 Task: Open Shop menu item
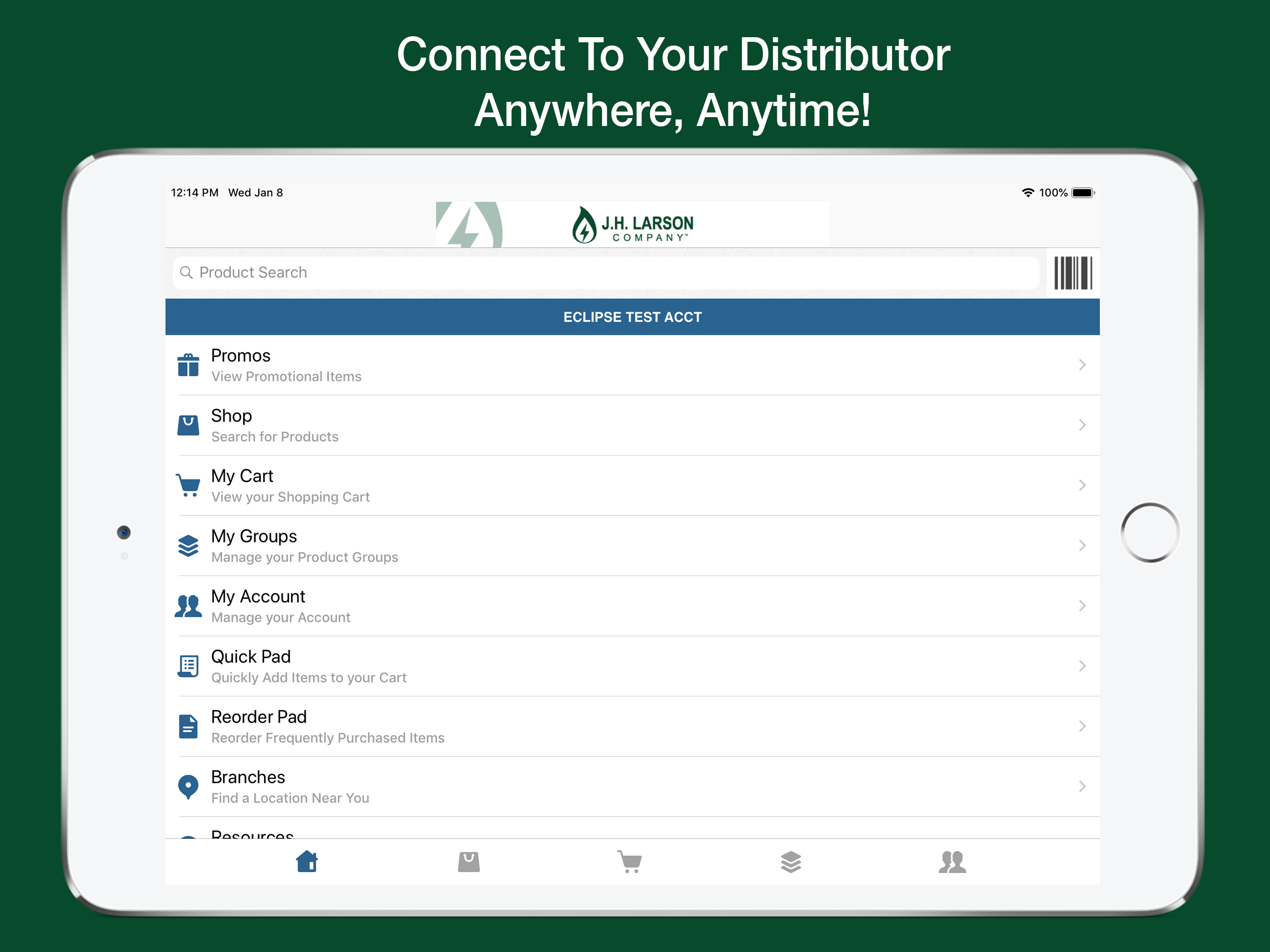tap(632, 425)
